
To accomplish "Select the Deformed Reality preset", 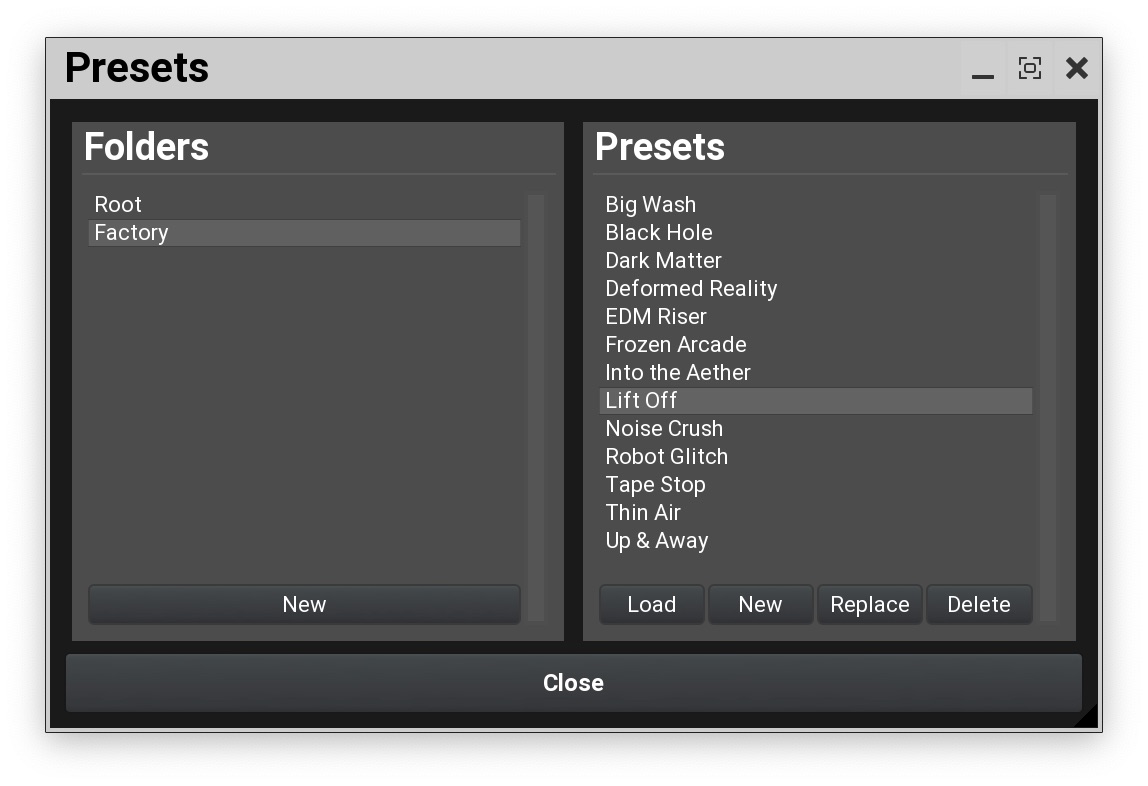I will (x=691, y=288).
